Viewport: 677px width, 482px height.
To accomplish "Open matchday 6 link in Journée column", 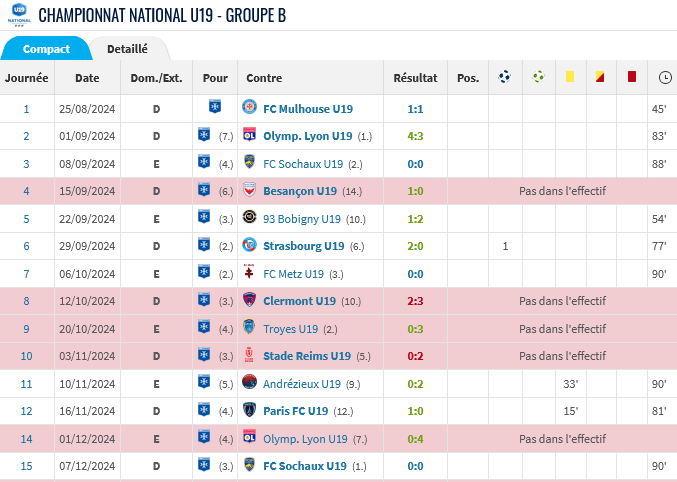I will tap(26, 246).
